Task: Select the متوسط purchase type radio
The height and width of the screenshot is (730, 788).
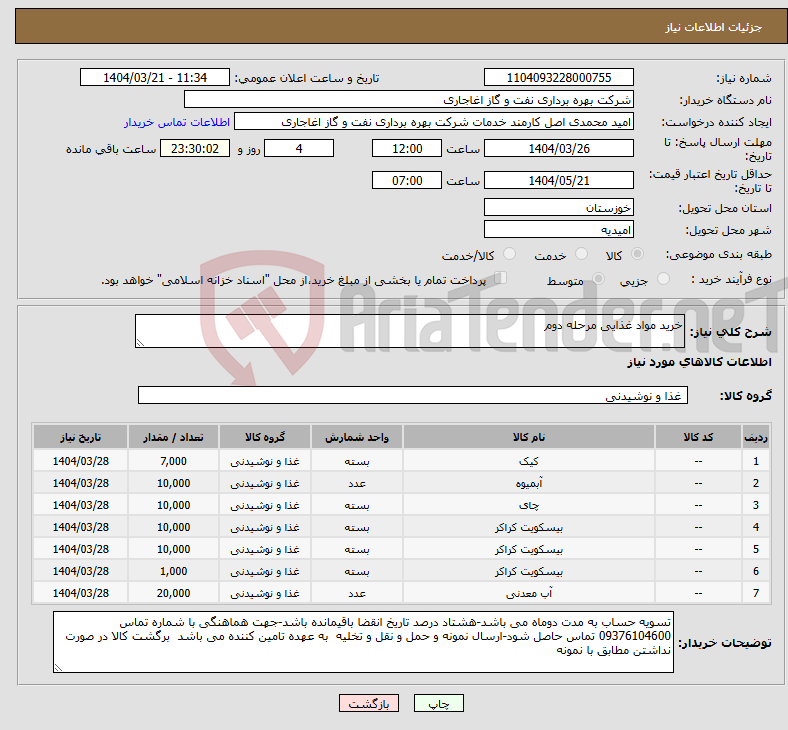Action: coord(598,279)
